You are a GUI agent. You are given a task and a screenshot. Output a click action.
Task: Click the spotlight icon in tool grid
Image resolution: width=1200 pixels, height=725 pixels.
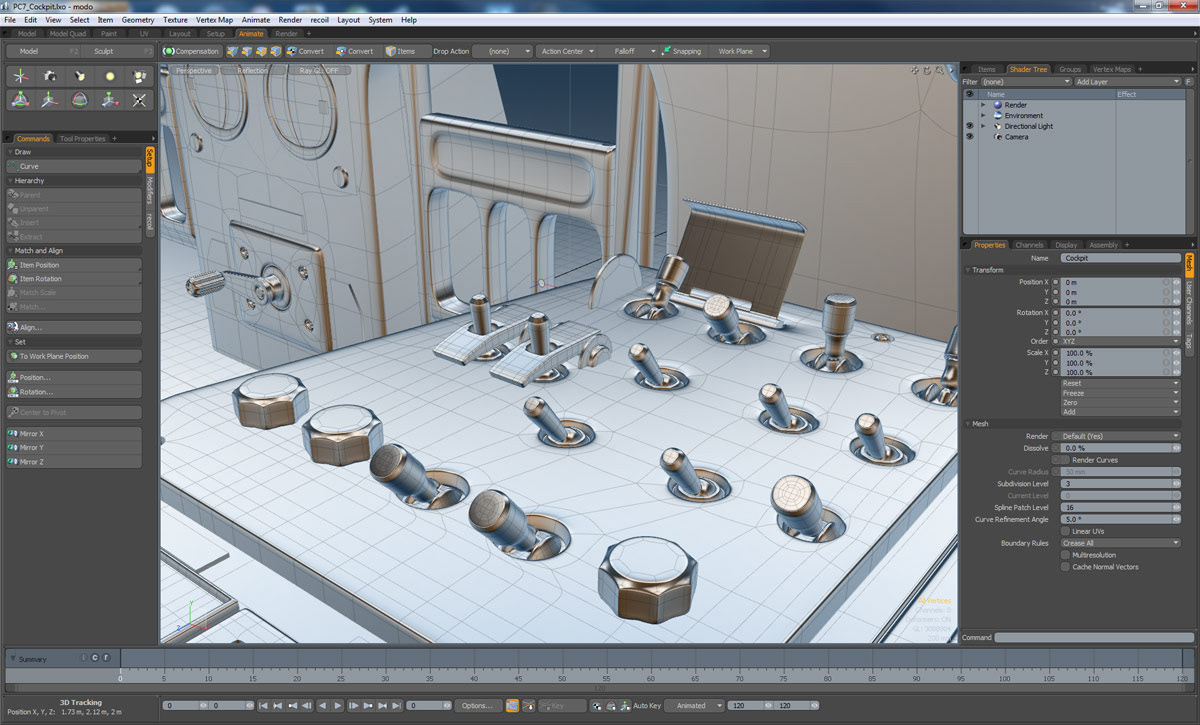click(x=80, y=76)
